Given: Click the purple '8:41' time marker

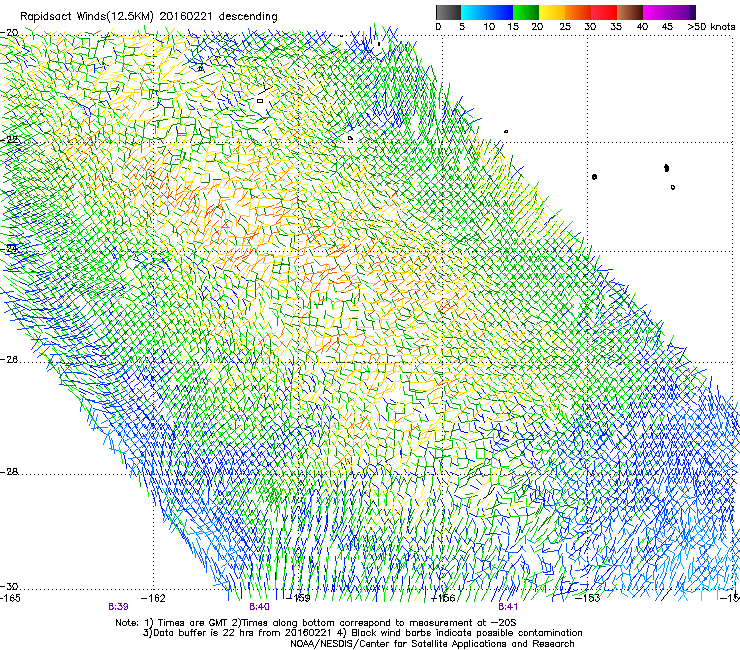Looking at the screenshot, I should point(508,607).
